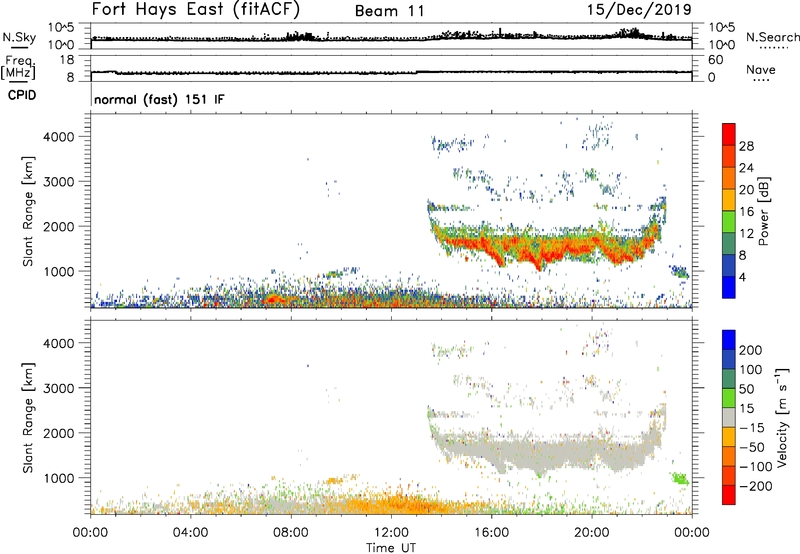Click the '4000' tick on power panel
This screenshot has width=800, height=554.
58,137
